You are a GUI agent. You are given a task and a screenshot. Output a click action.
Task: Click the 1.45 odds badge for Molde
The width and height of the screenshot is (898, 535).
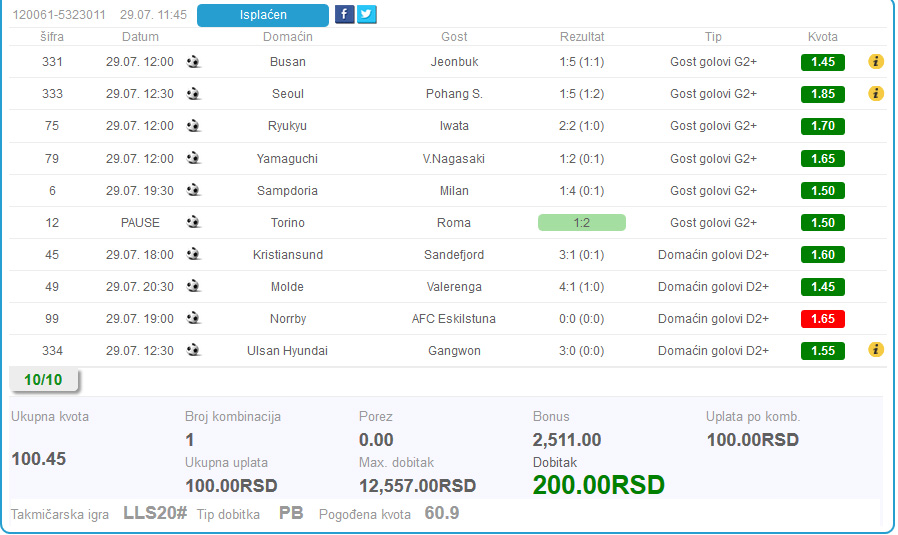822,287
